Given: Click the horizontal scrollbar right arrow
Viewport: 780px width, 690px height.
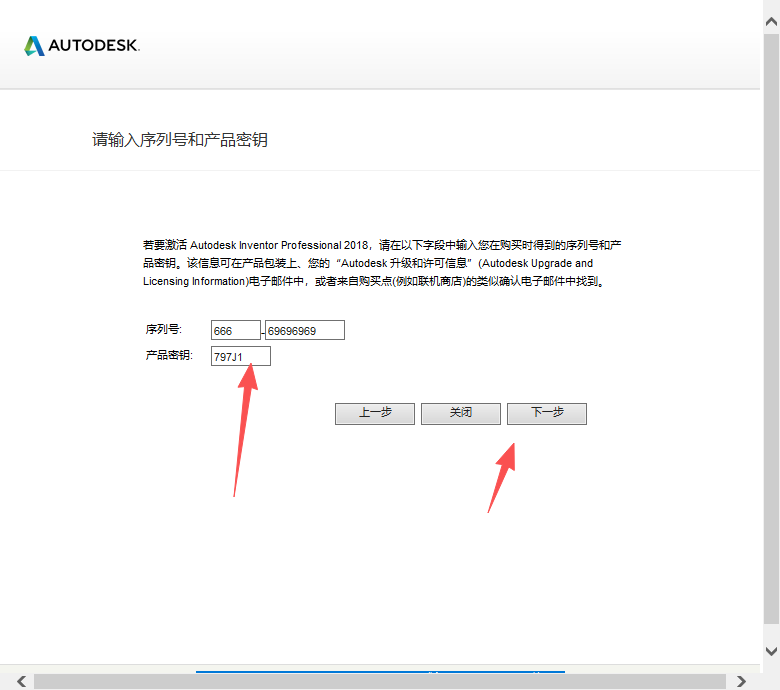Looking at the screenshot, I should point(741,681).
